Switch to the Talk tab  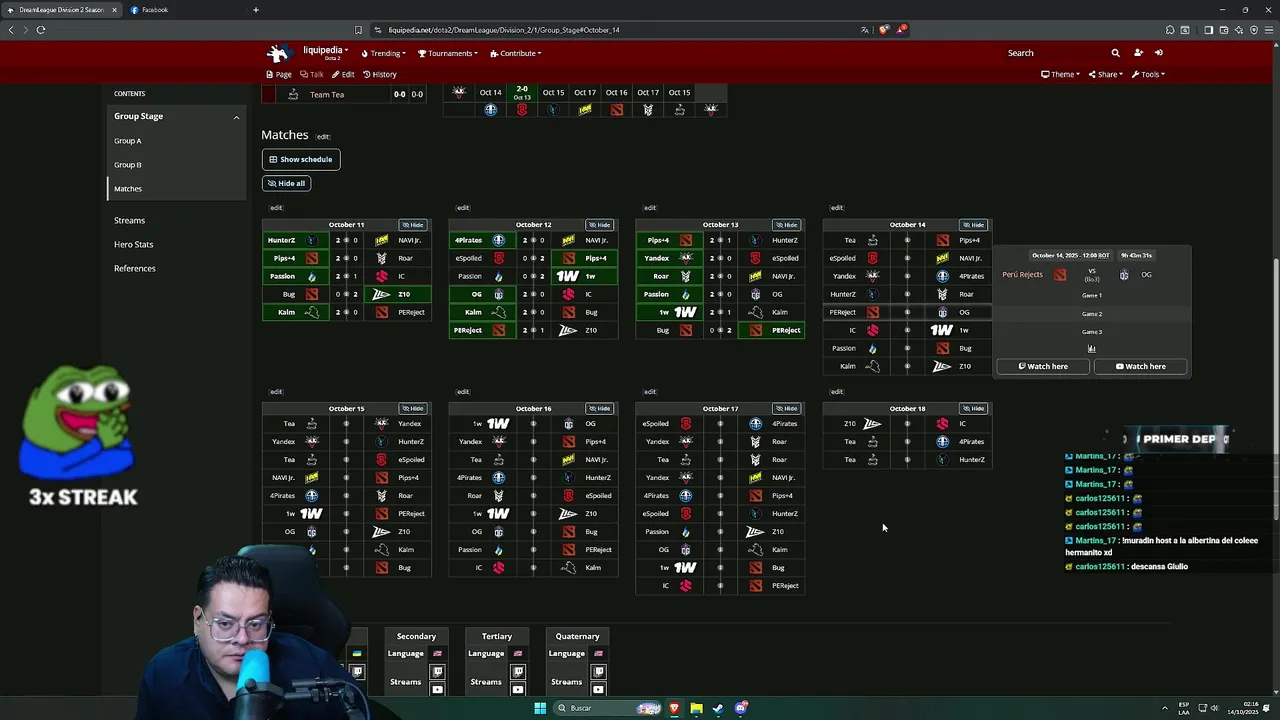312,74
